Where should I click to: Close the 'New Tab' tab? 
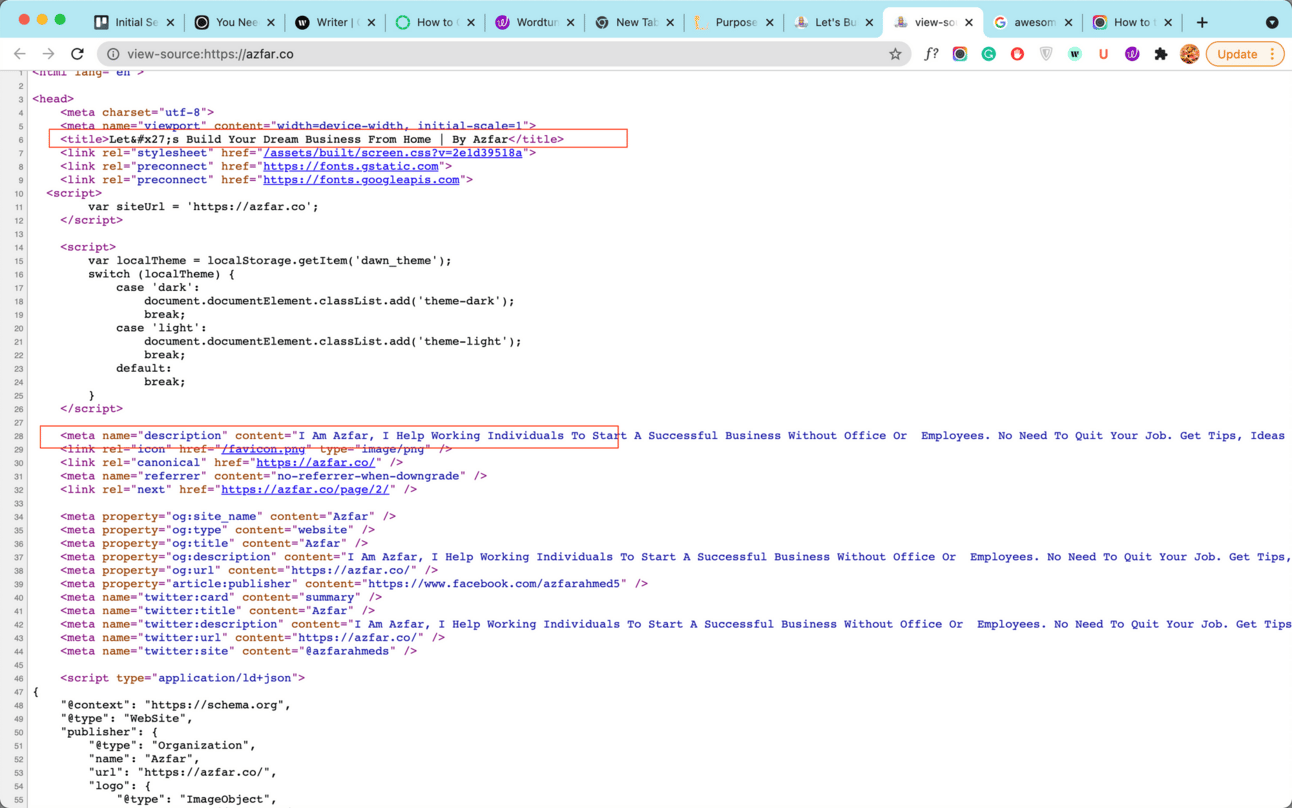coord(670,22)
